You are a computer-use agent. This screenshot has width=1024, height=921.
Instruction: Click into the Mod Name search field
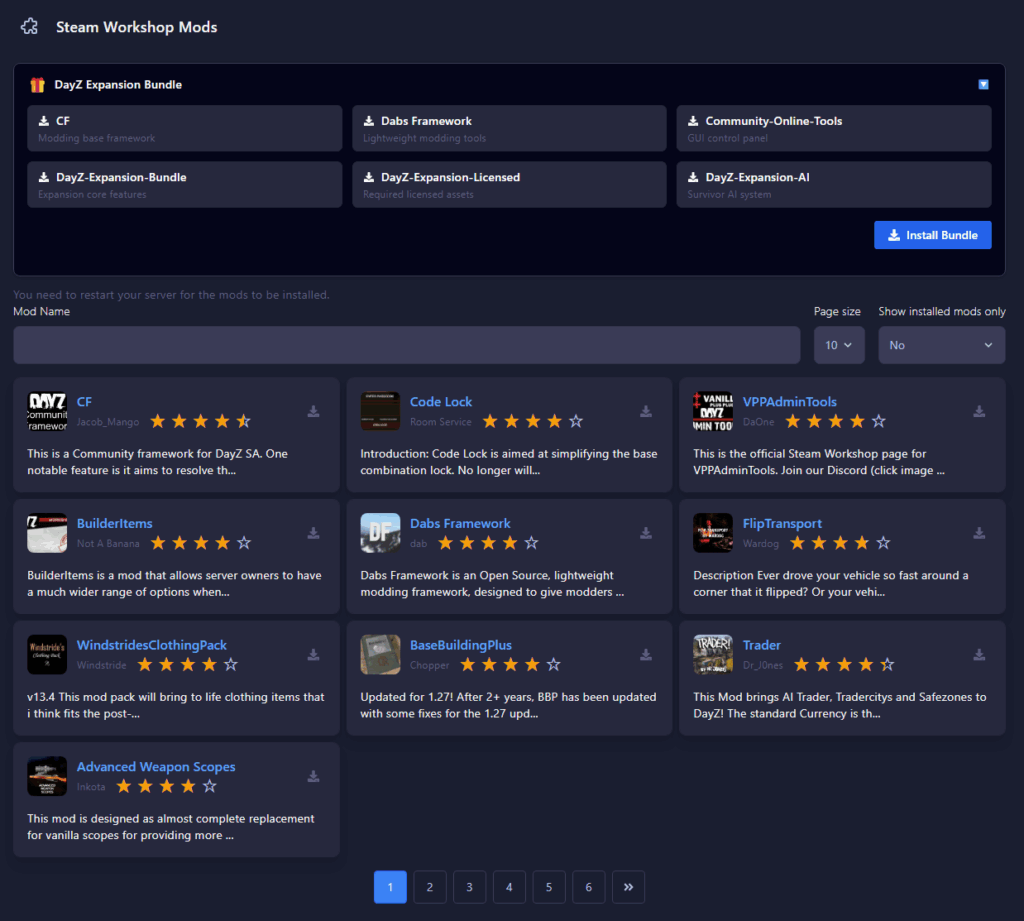pos(406,345)
